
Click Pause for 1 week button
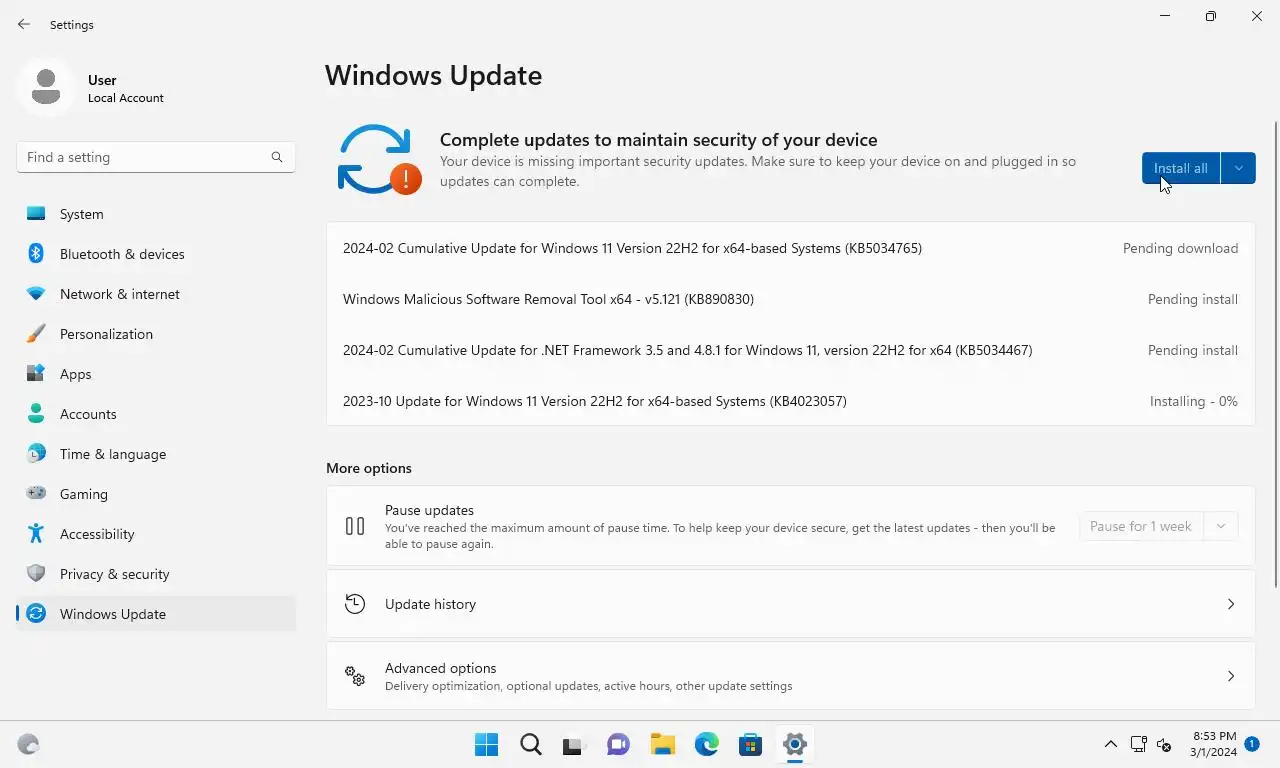click(1141, 526)
